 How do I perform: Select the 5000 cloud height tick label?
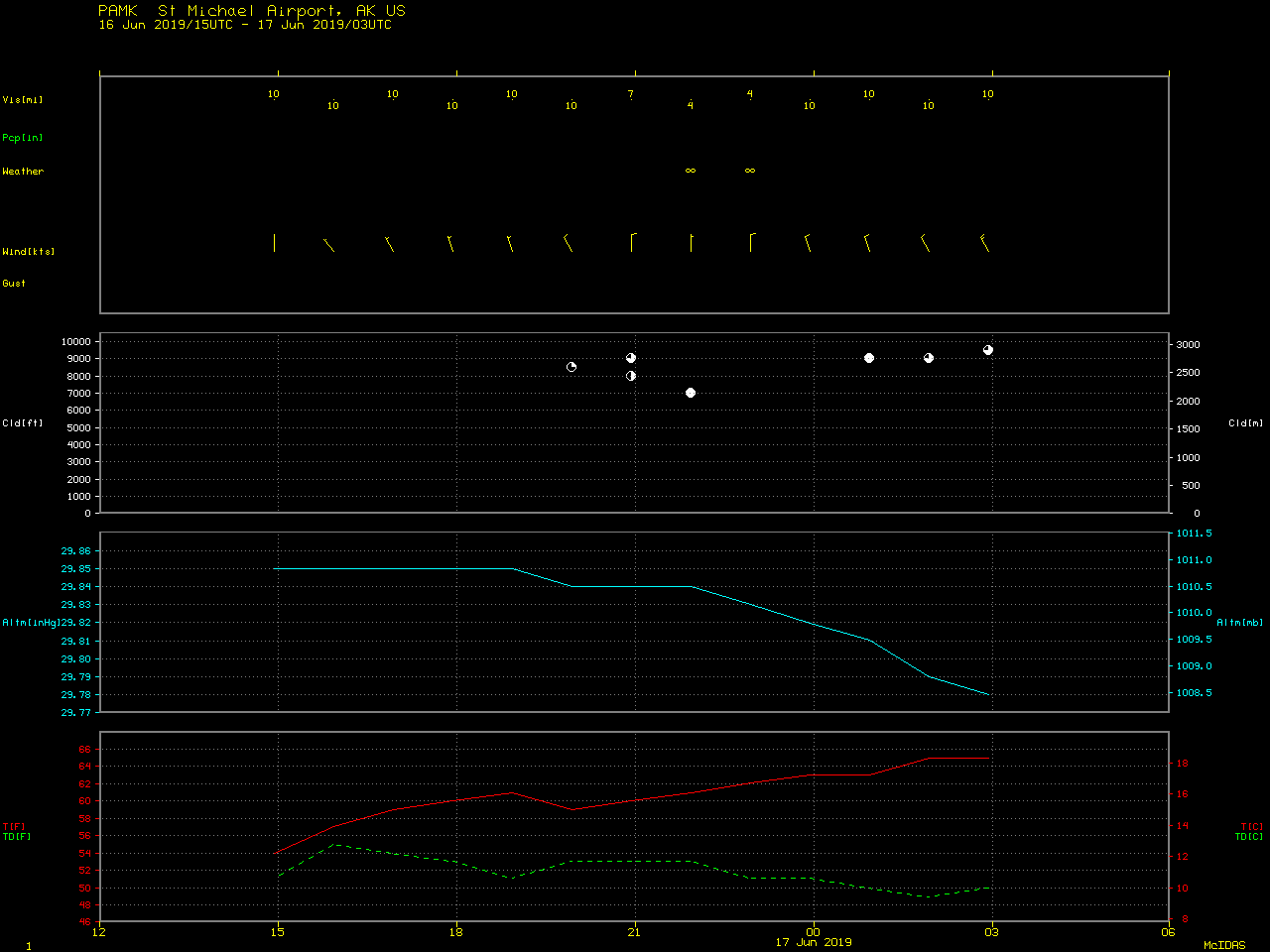click(x=79, y=427)
